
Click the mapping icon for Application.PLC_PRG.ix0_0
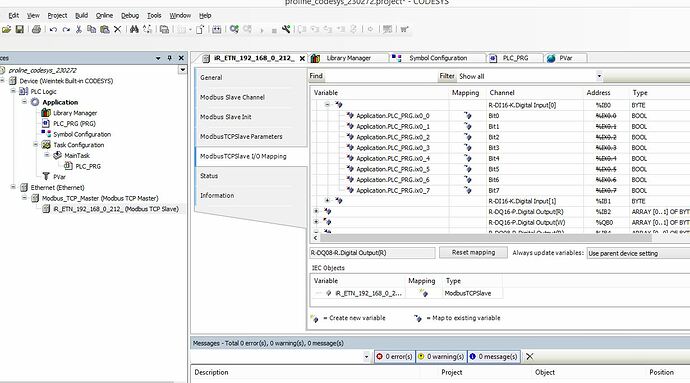[x=467, y=116]
